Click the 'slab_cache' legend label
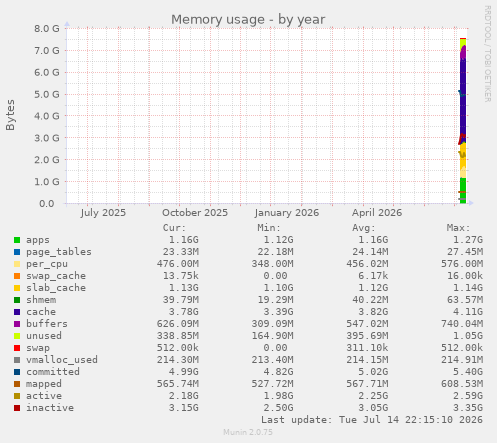497x443 pixels. 56,288
